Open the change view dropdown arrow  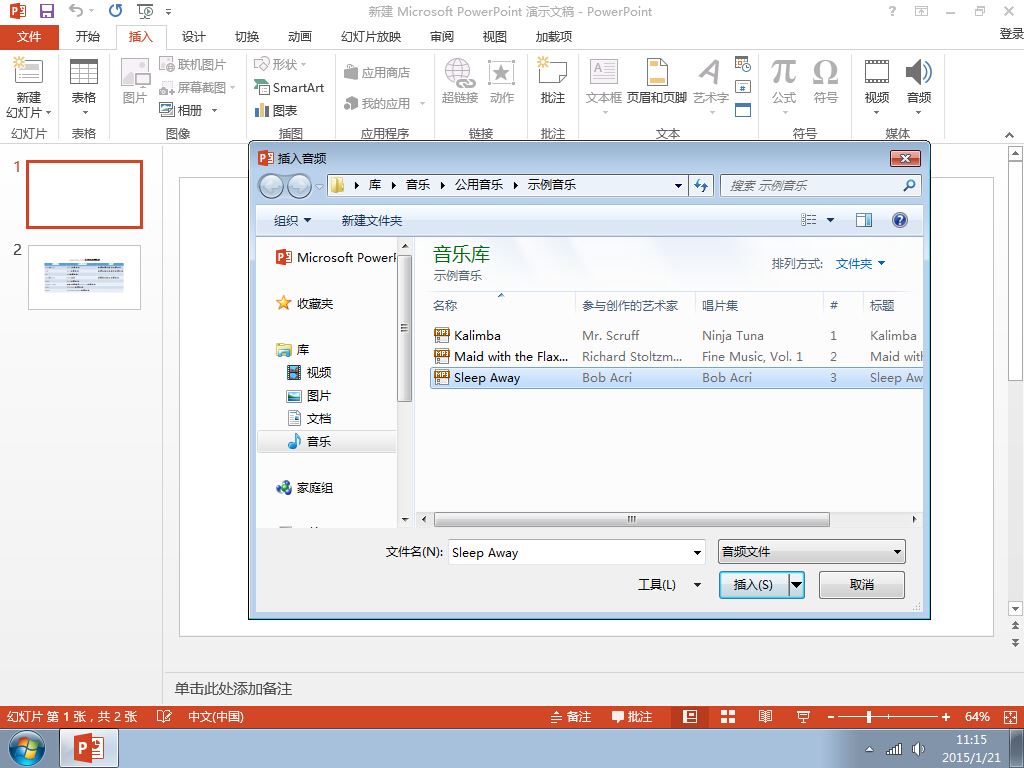point(831,220)
